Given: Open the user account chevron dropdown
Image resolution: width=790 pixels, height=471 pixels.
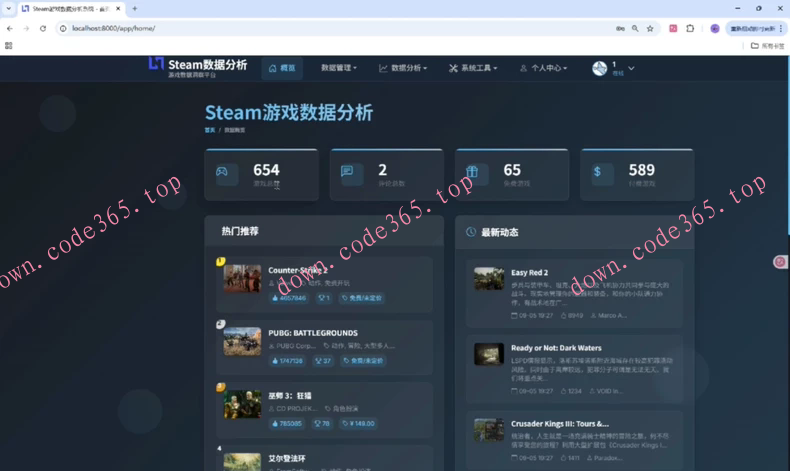Looking at the screenshot, I should click(x=631, y=68).
